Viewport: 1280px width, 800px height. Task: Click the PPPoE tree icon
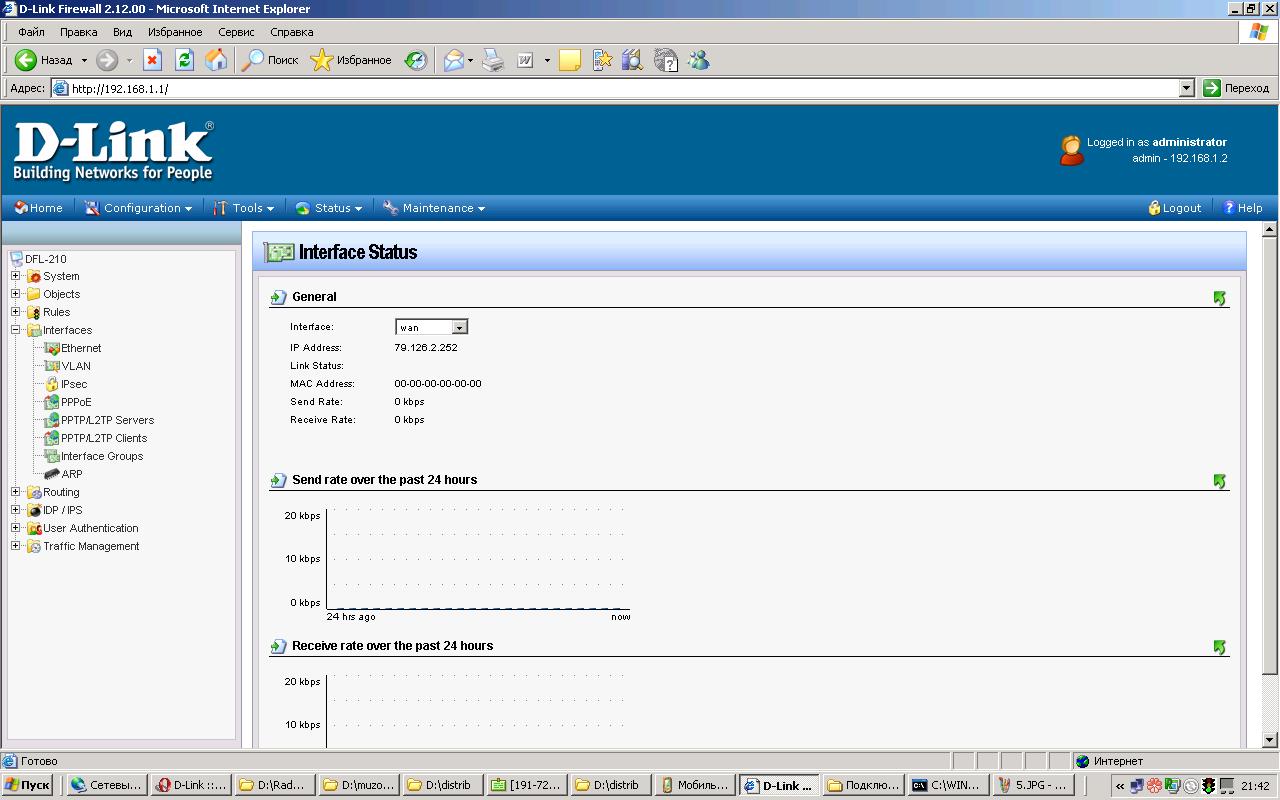52,402
